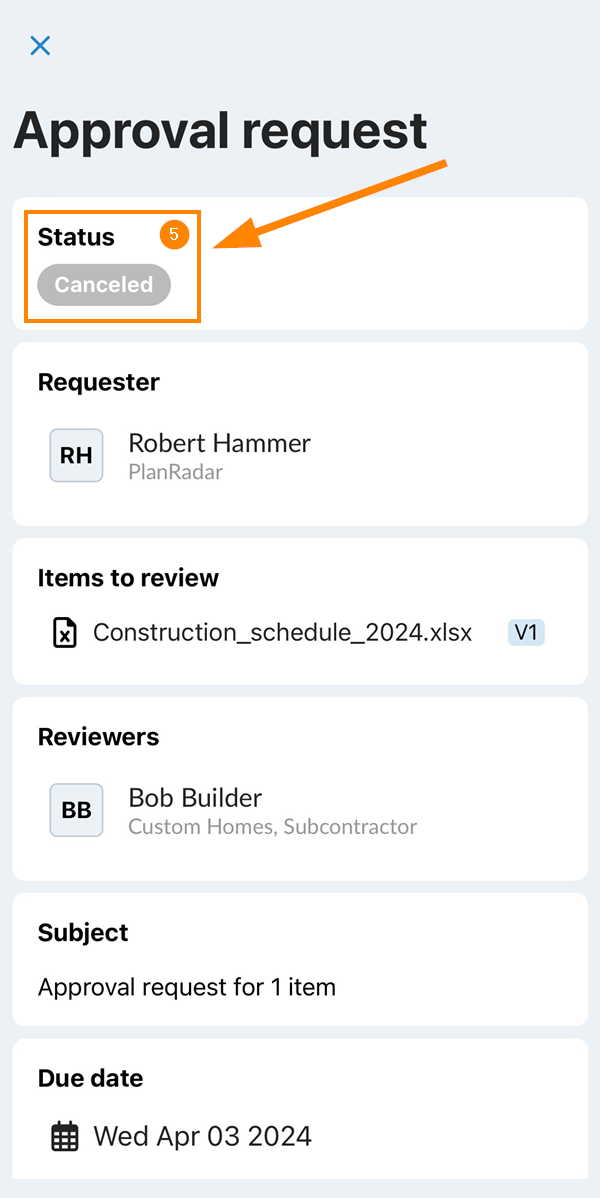Tap the Canceled status badge
The width and height of the screenshot is (600, 1198).
pos(104,285)
